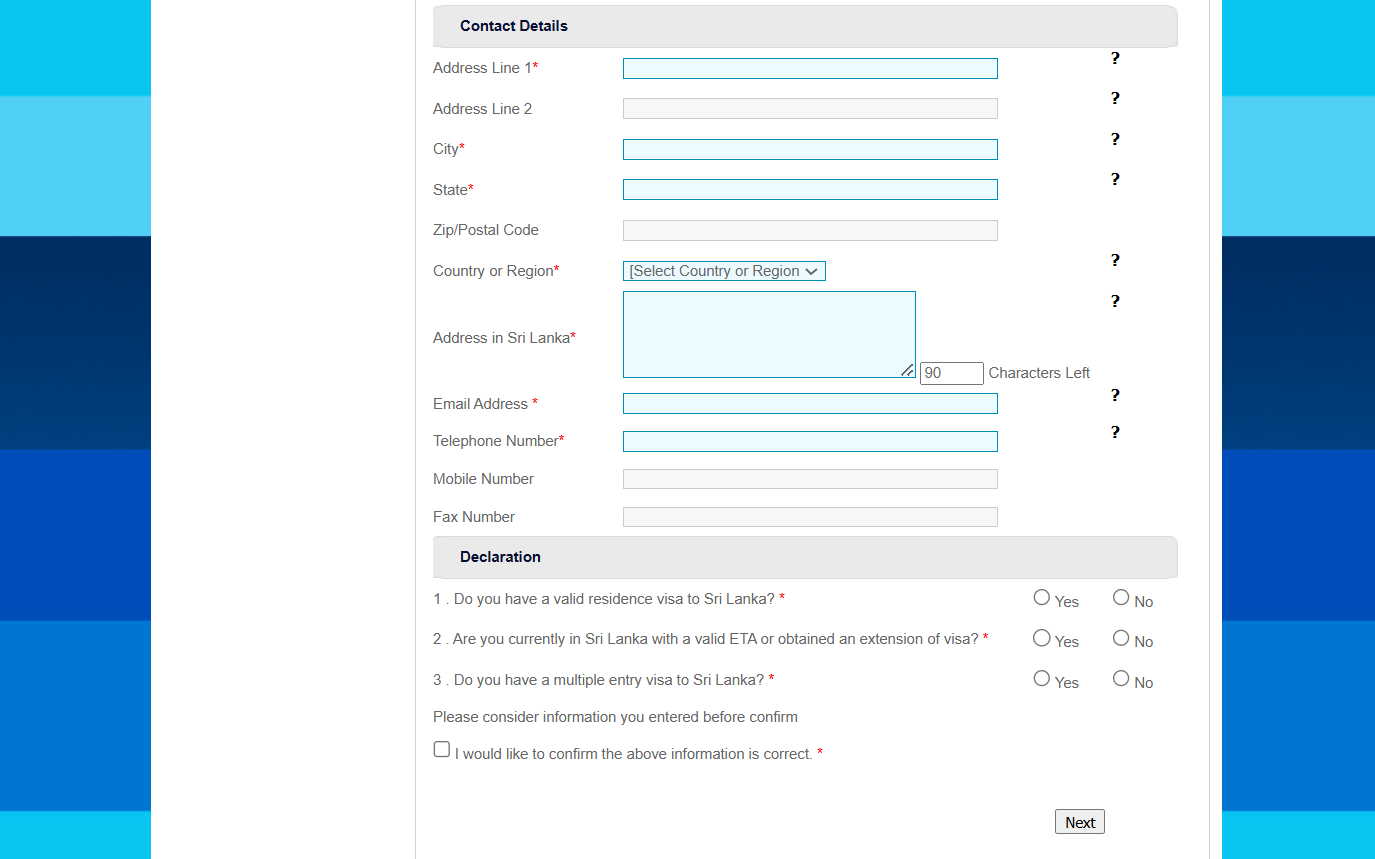Click help icon for Address Line 1
The height and width of the screenshot is (859, 1375).
pos(1115,59)
